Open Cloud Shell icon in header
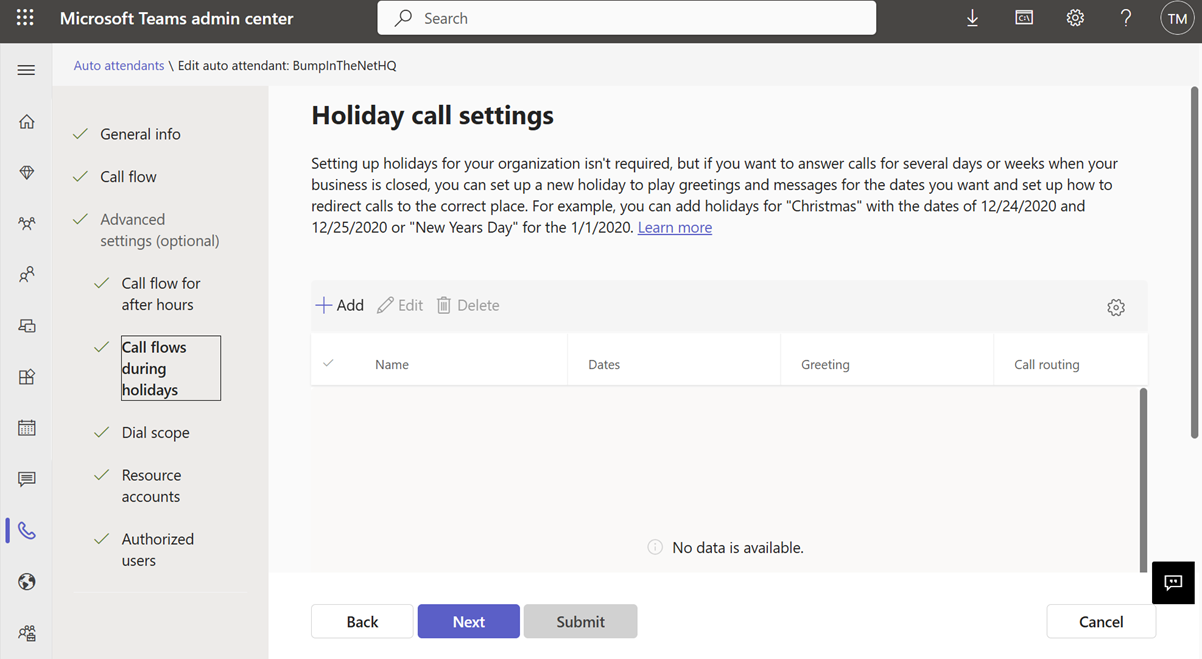 [x=1024, y=18]
